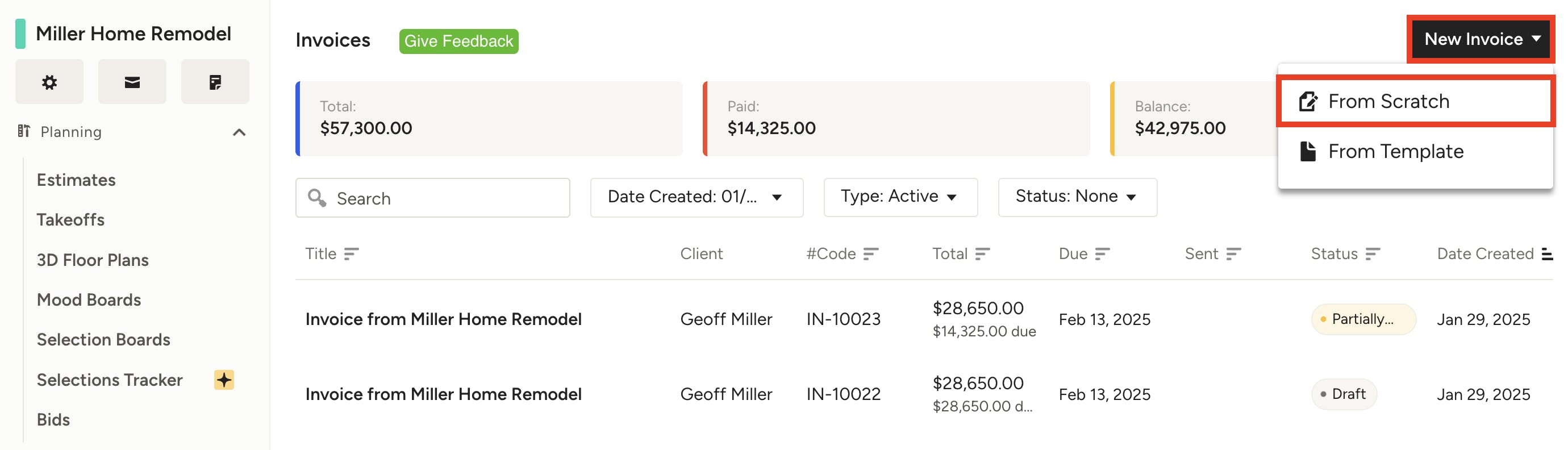
Task: Sort invoices by Due date icon
Action: [1102, 254]
